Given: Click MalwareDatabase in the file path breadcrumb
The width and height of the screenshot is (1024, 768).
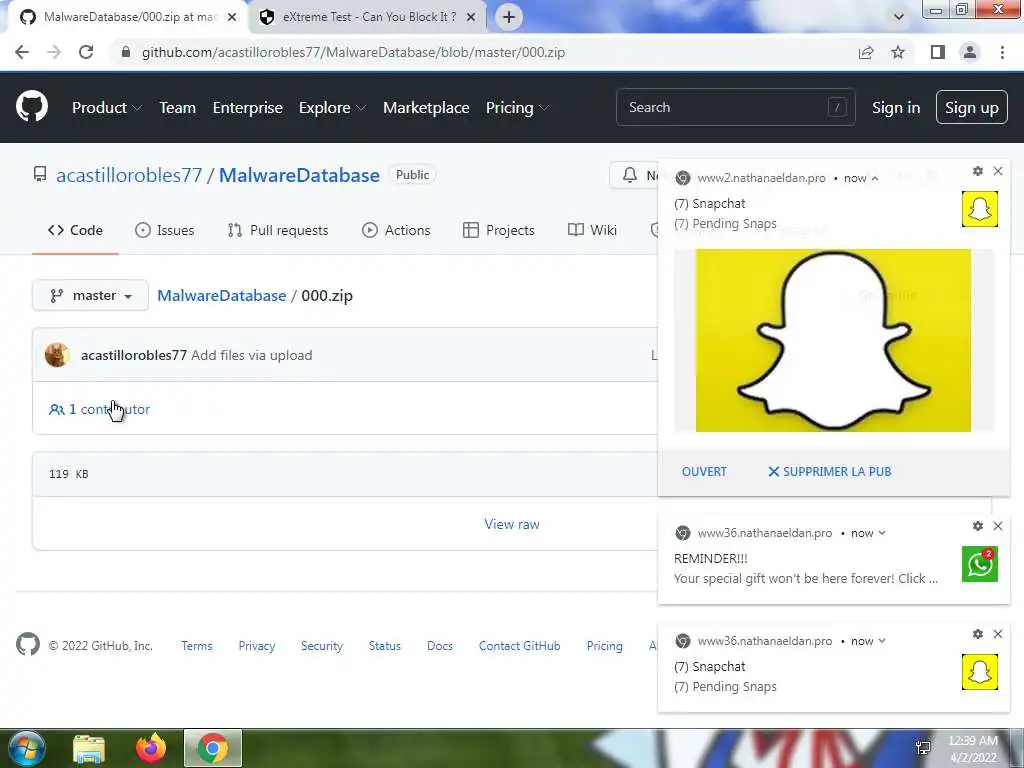Looking at the screenshot, I should pyautogui.click(x=221, y=295).
